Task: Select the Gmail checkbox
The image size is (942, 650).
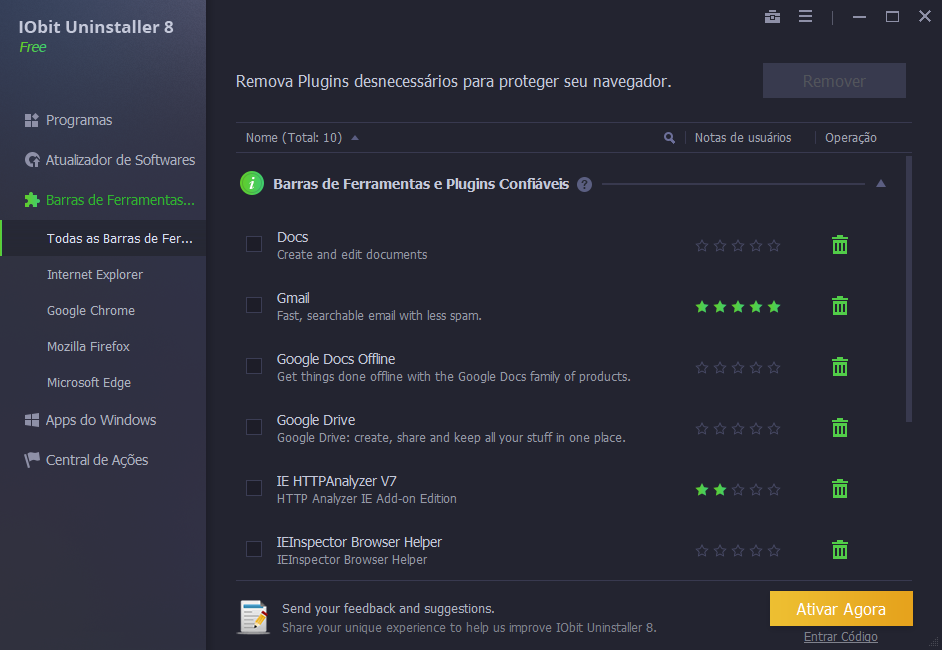Action: [x=254, y=305]
